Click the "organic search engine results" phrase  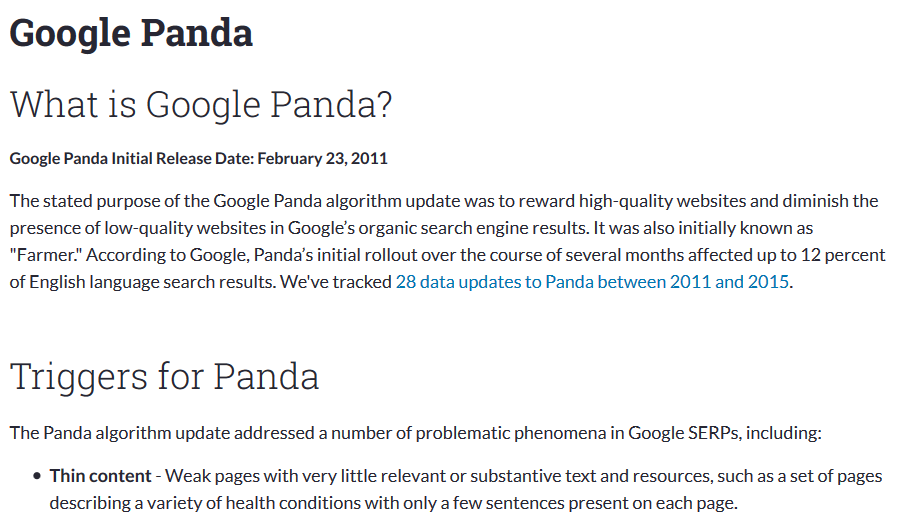coord(472,228)
